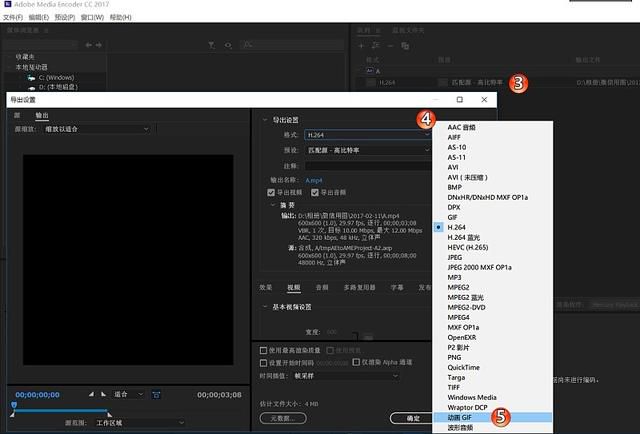Viewport: 640px width, 434px height.
Task: Click the duplicate icon in queue toolbar
Action: click(x=405, y=46)
